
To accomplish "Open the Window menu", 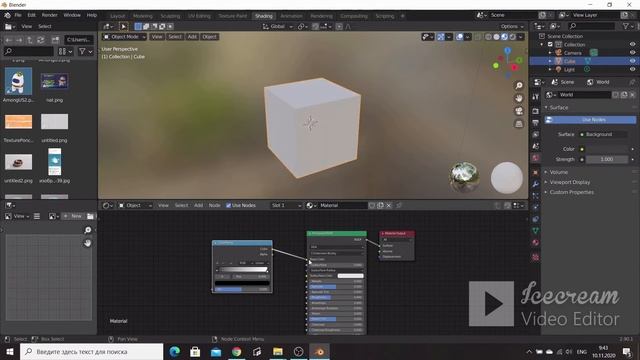I will (x=72, y=15).
